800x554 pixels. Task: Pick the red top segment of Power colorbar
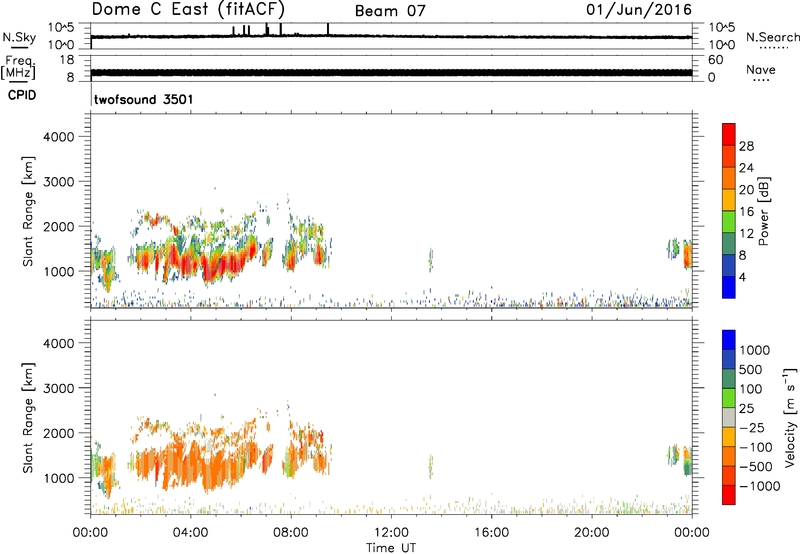[729, 134]
